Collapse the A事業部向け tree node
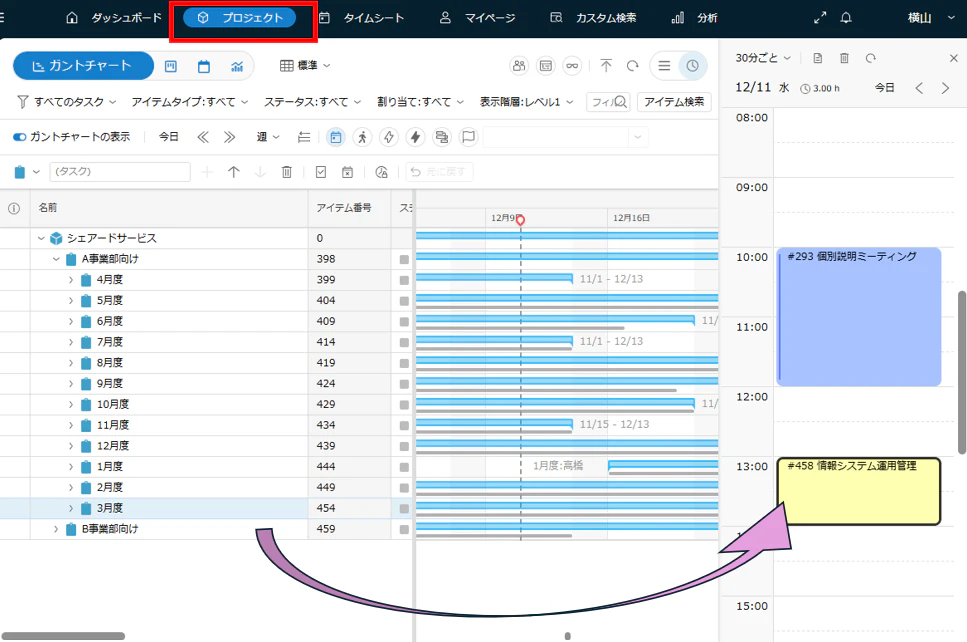 pyautogui.click(x=56, y=259)
